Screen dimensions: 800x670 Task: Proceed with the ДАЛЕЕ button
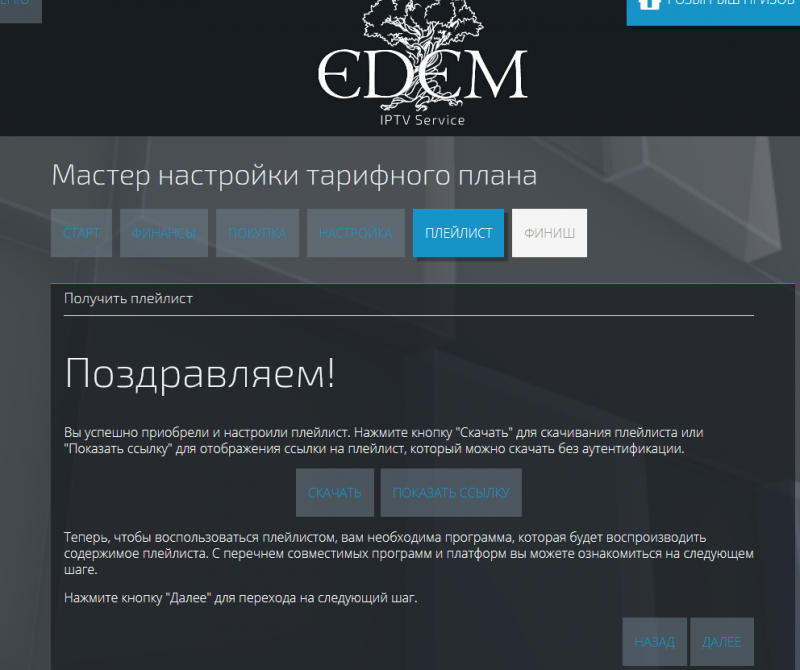pos(722,641)
